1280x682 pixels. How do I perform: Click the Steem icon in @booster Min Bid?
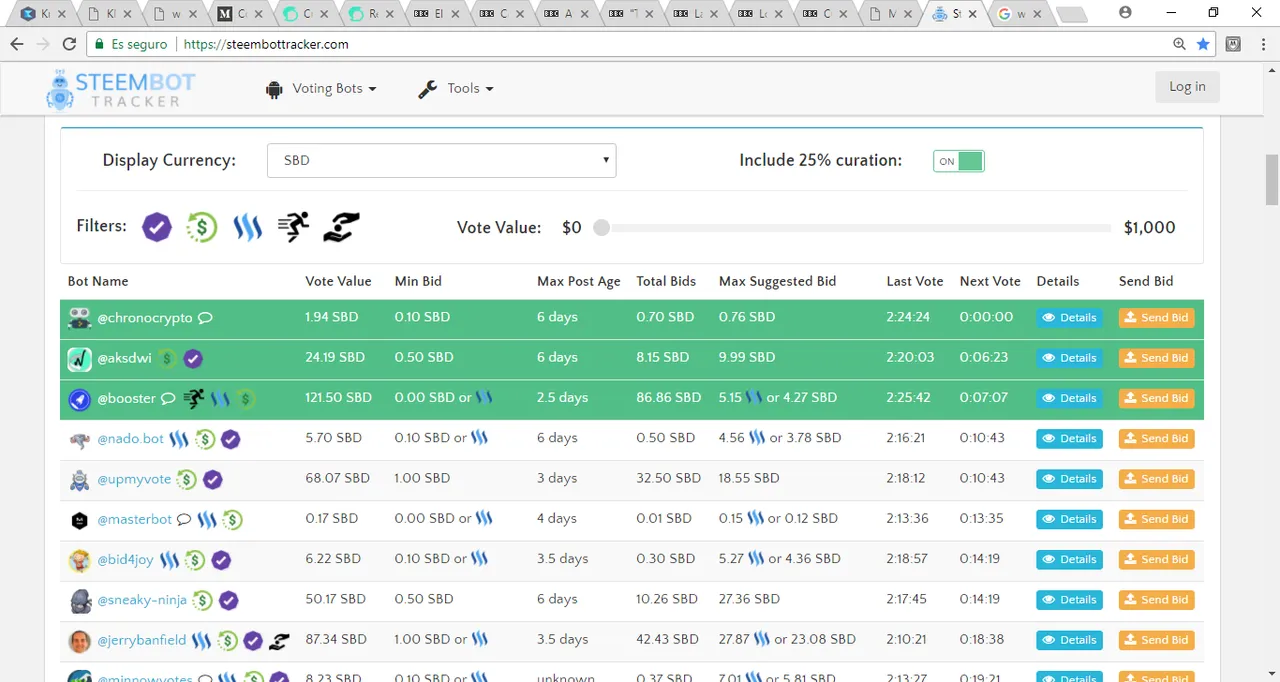(x=484, y=397)
